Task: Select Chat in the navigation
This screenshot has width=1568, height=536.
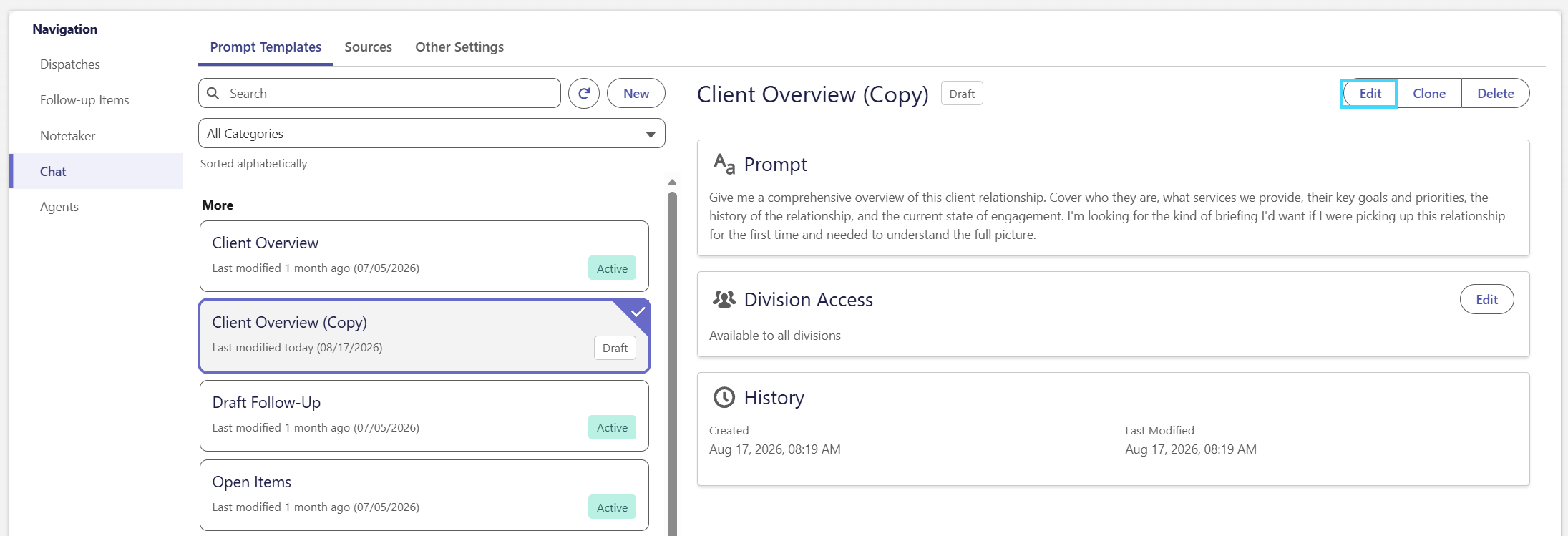Action: tap(97, 171)
